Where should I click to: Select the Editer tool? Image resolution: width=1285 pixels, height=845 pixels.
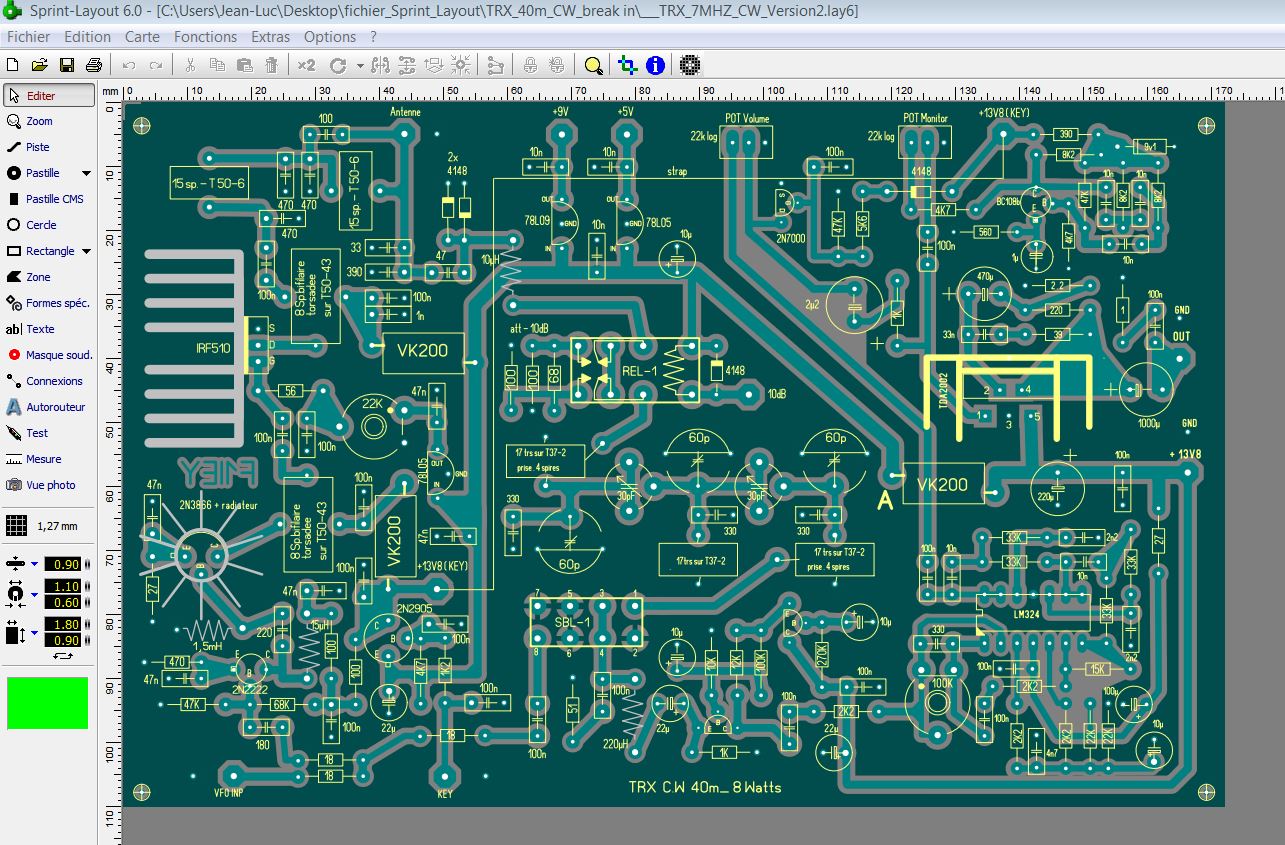click(49, 95)
